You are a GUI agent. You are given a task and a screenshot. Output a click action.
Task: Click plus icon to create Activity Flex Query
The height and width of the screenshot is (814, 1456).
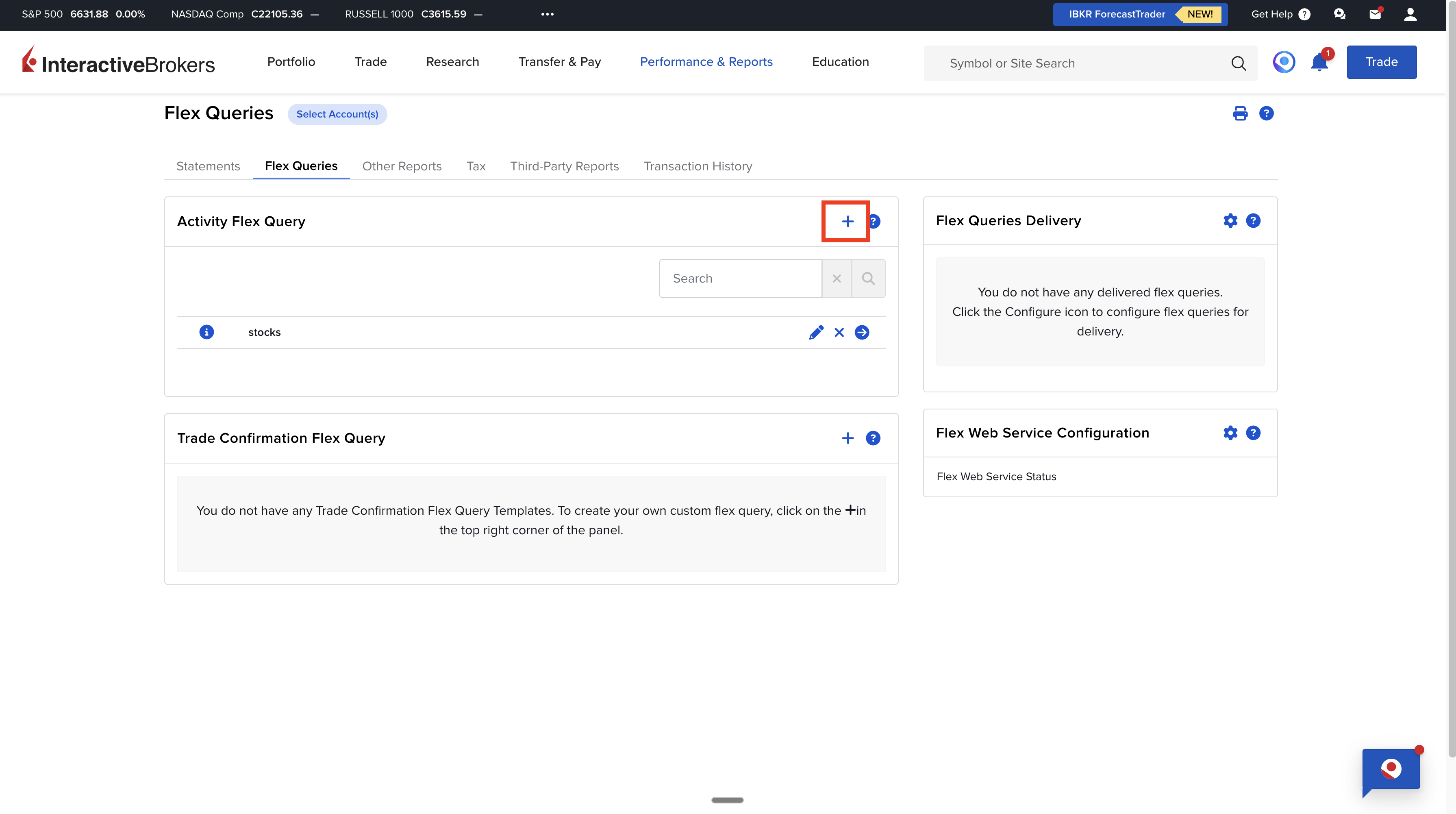pos(847,222)
